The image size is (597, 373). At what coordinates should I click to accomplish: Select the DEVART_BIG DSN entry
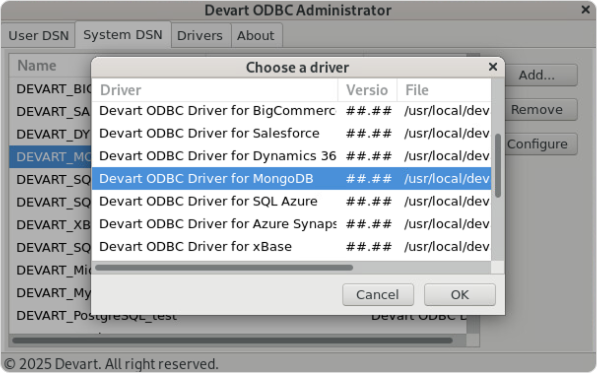[51, 89]
